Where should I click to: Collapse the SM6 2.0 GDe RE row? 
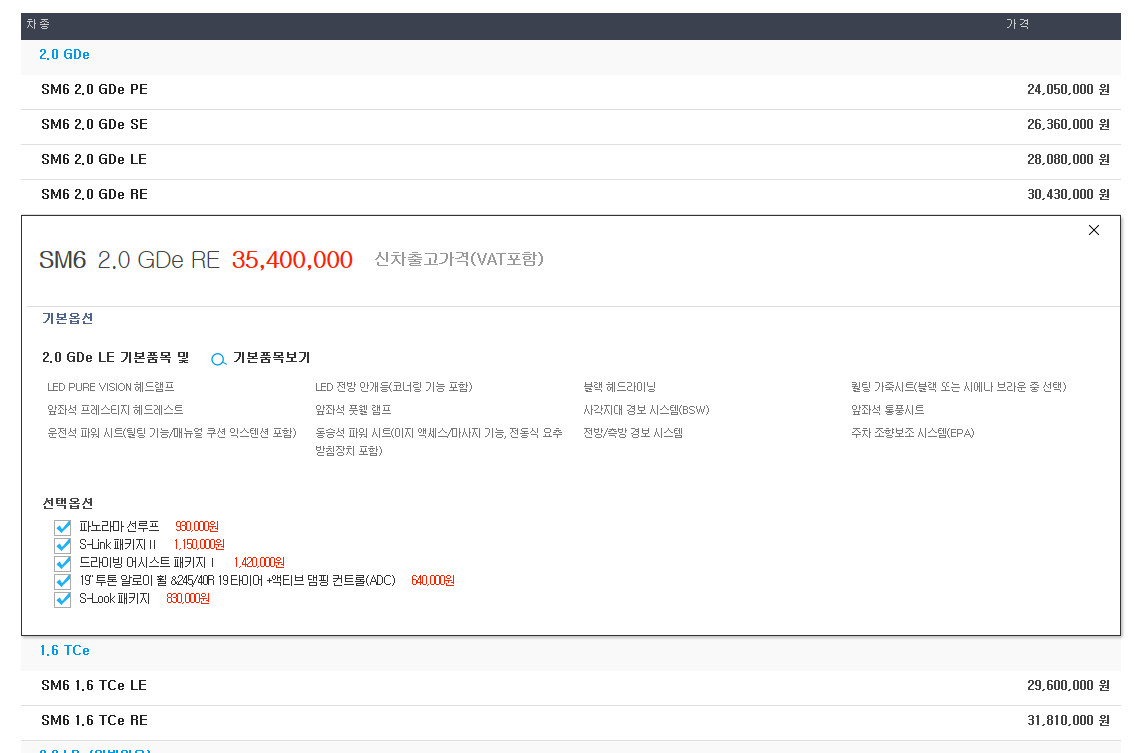570,195
